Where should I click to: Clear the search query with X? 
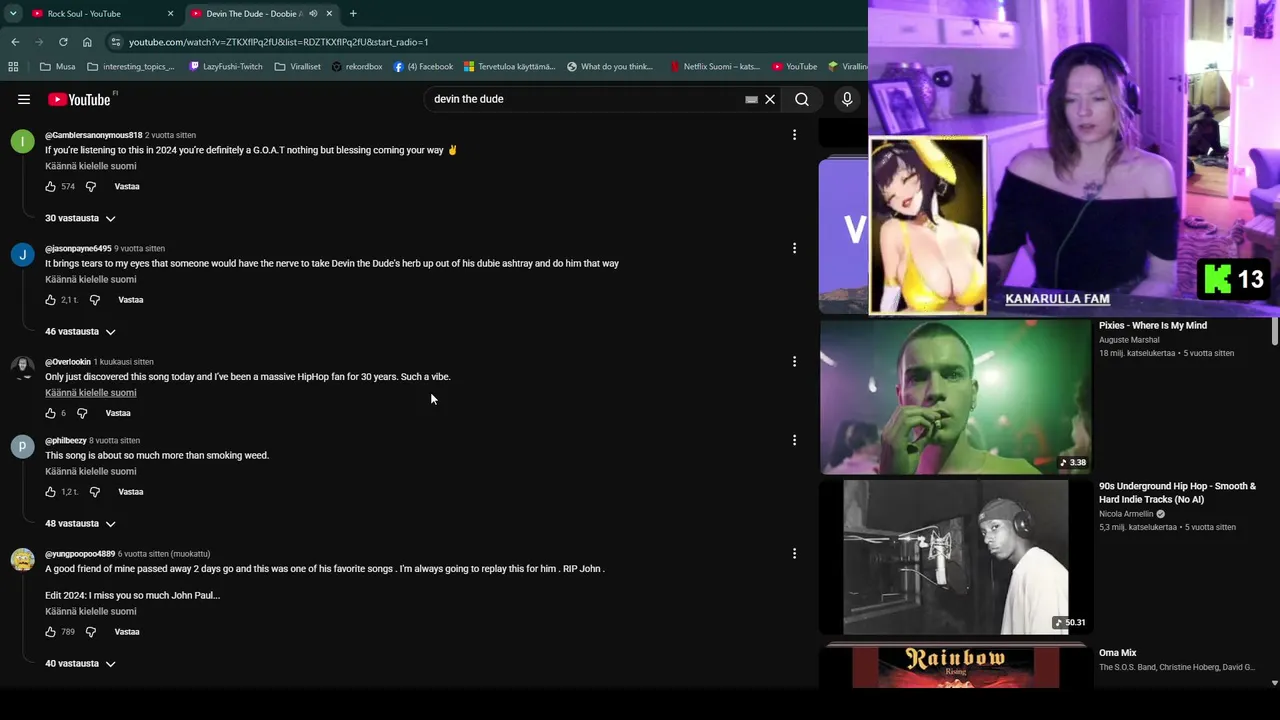coord(770,99)
